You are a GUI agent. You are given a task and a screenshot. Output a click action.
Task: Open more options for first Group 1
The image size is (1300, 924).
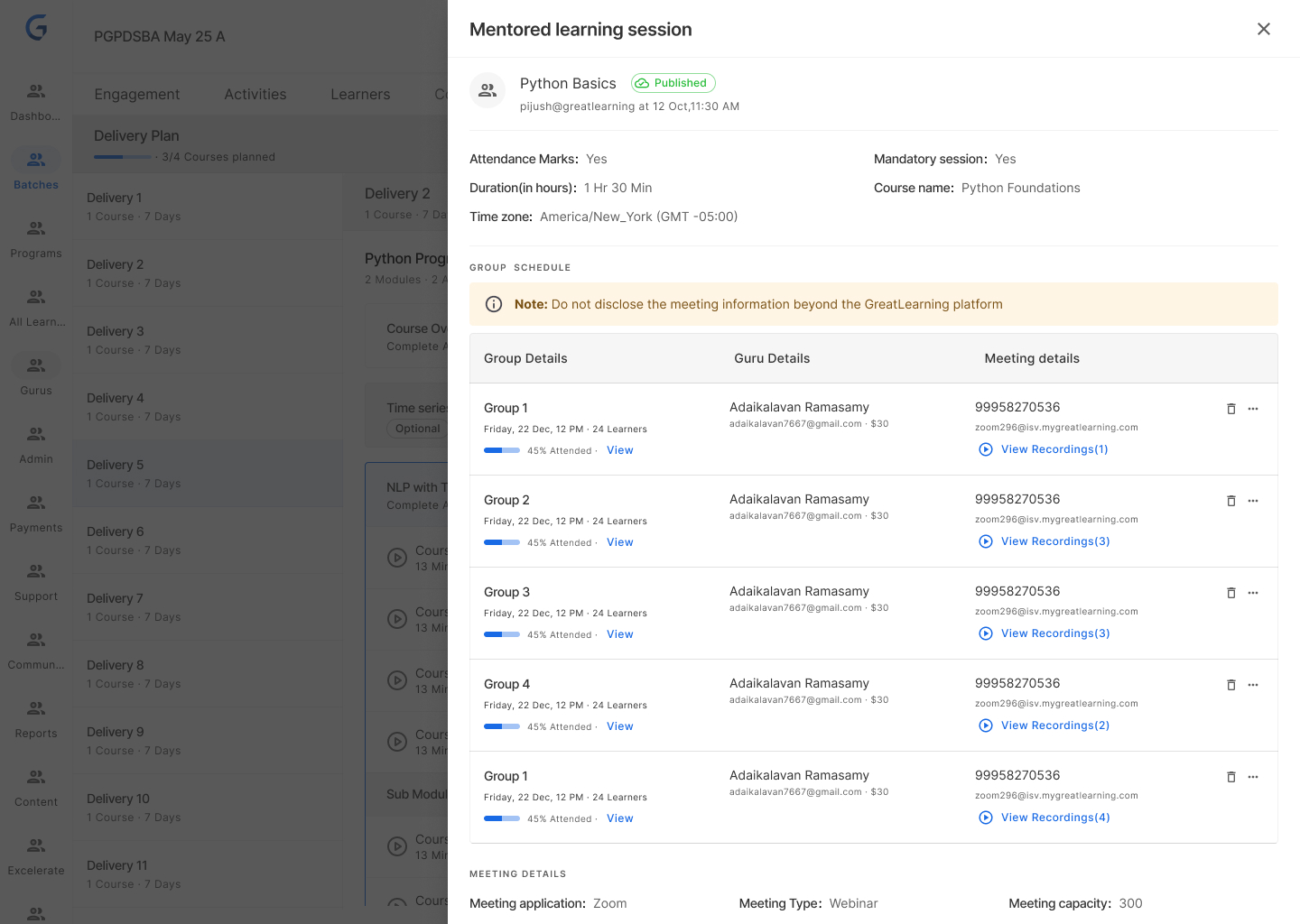tap(1253, 409)
